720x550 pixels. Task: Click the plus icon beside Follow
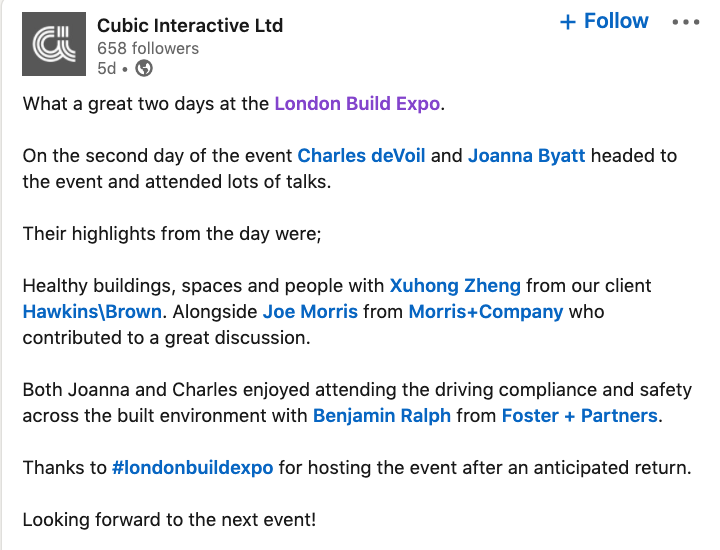[568, 22]
